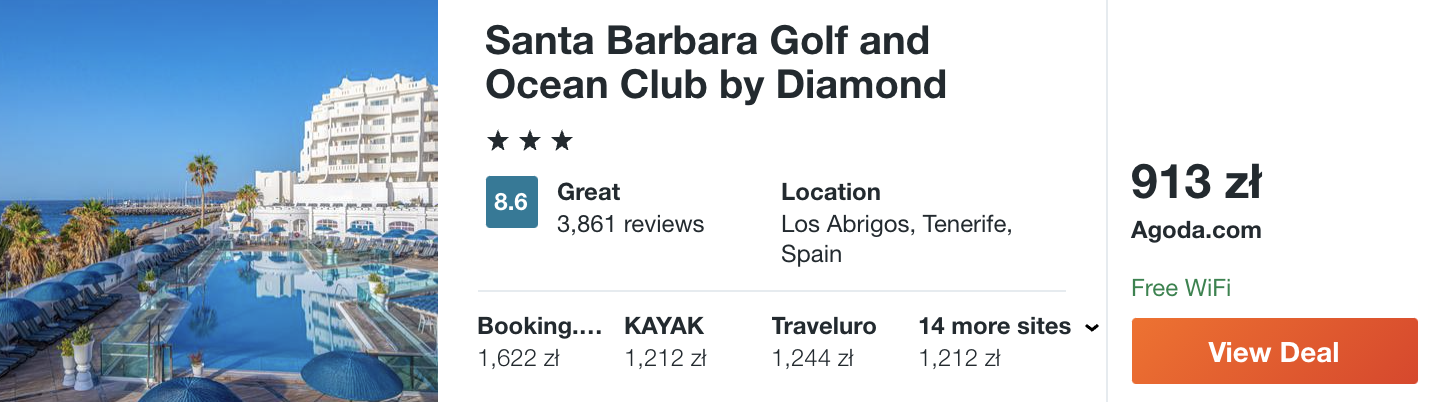Image resolution: width=1432 pixels, height=402 pixels.
Task: Click the Location heading
Action: point(831,192)
